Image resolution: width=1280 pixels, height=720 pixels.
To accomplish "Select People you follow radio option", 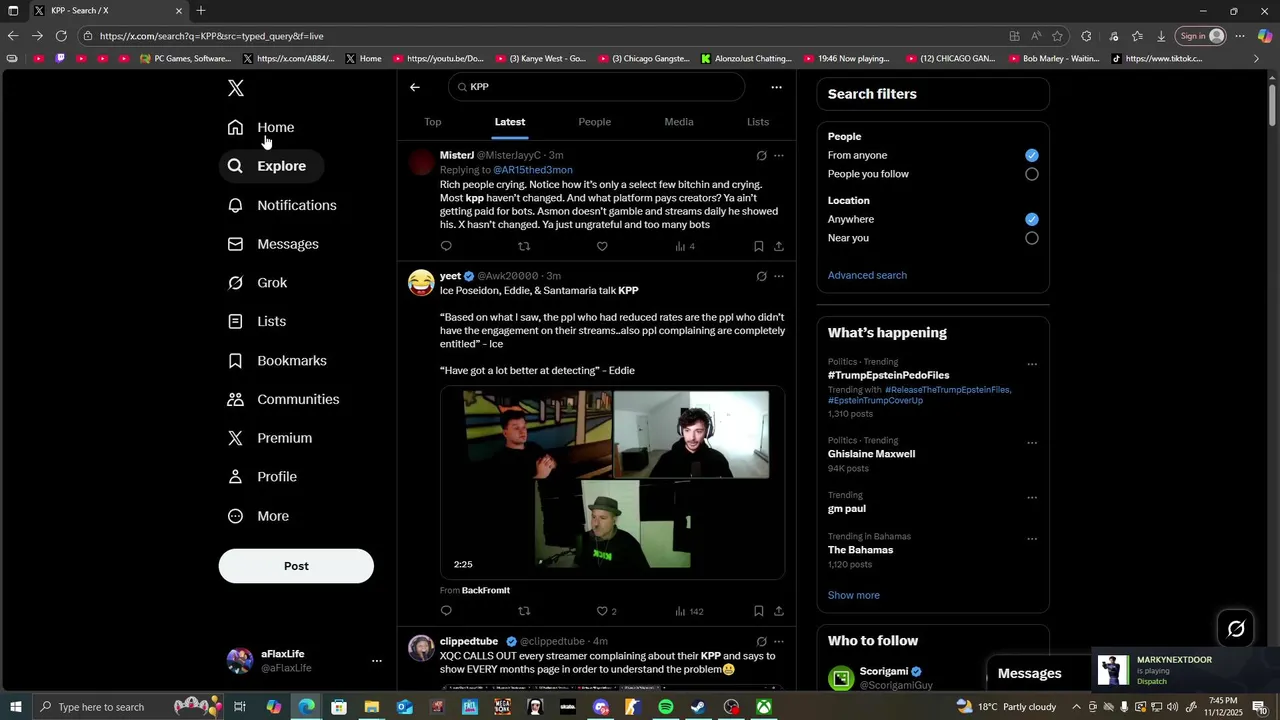I will click(x=1032, y=174).
